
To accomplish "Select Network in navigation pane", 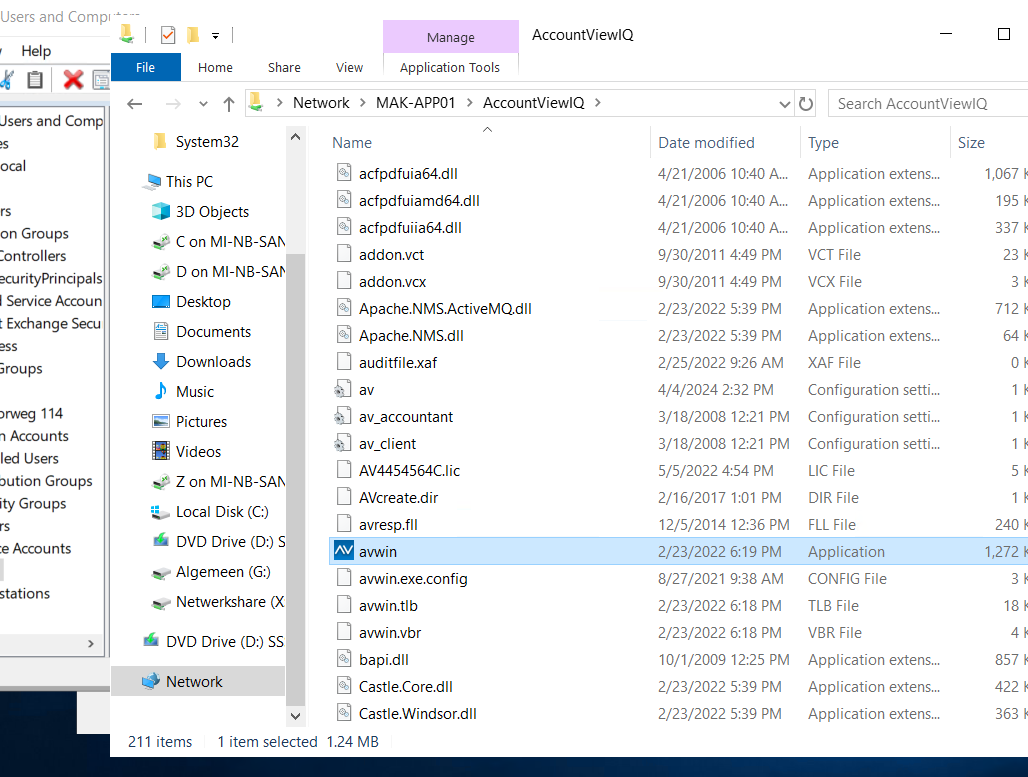I will click(x=198, y=681).
